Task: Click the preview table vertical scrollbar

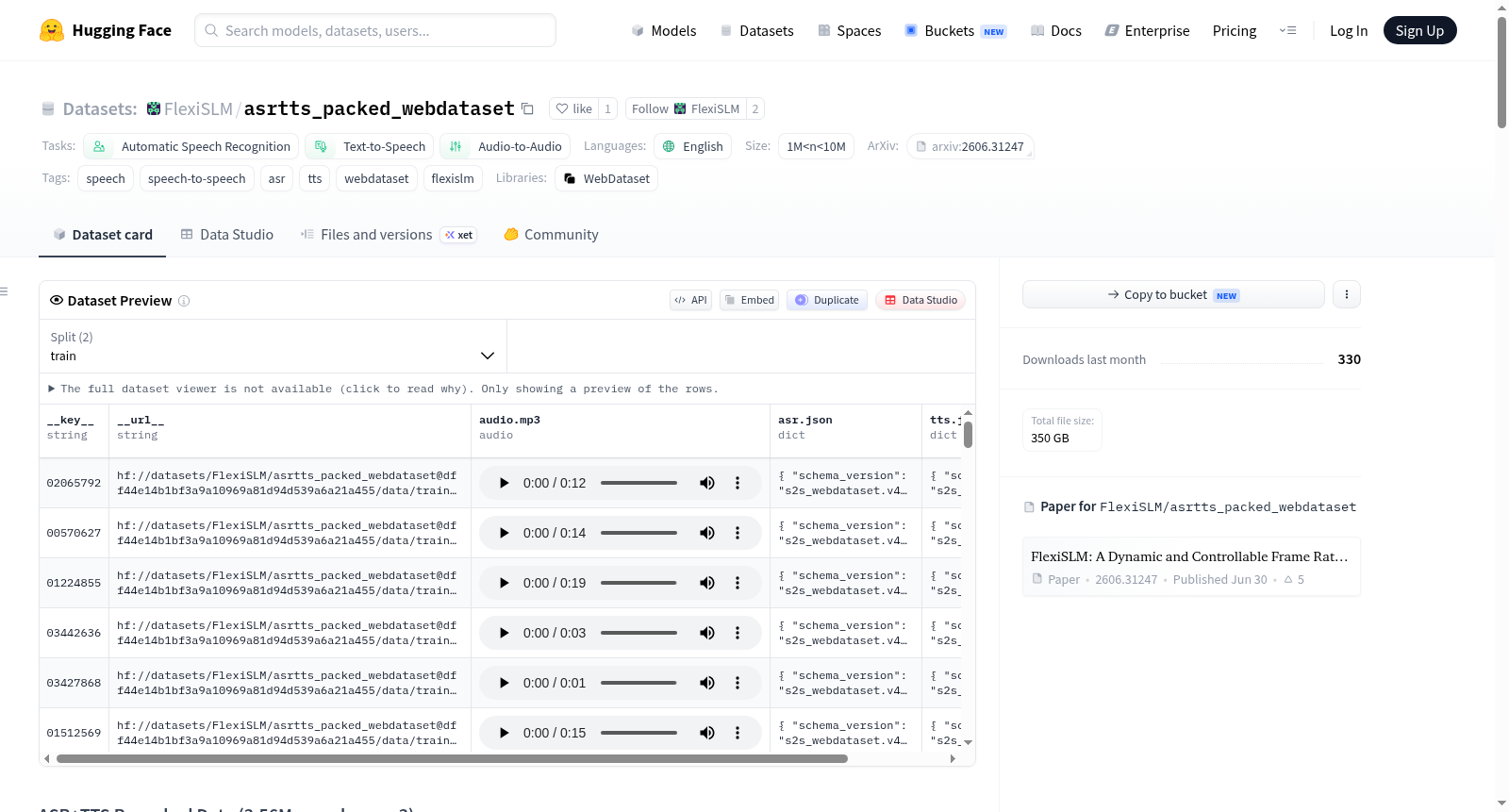Action: [968, 435]
